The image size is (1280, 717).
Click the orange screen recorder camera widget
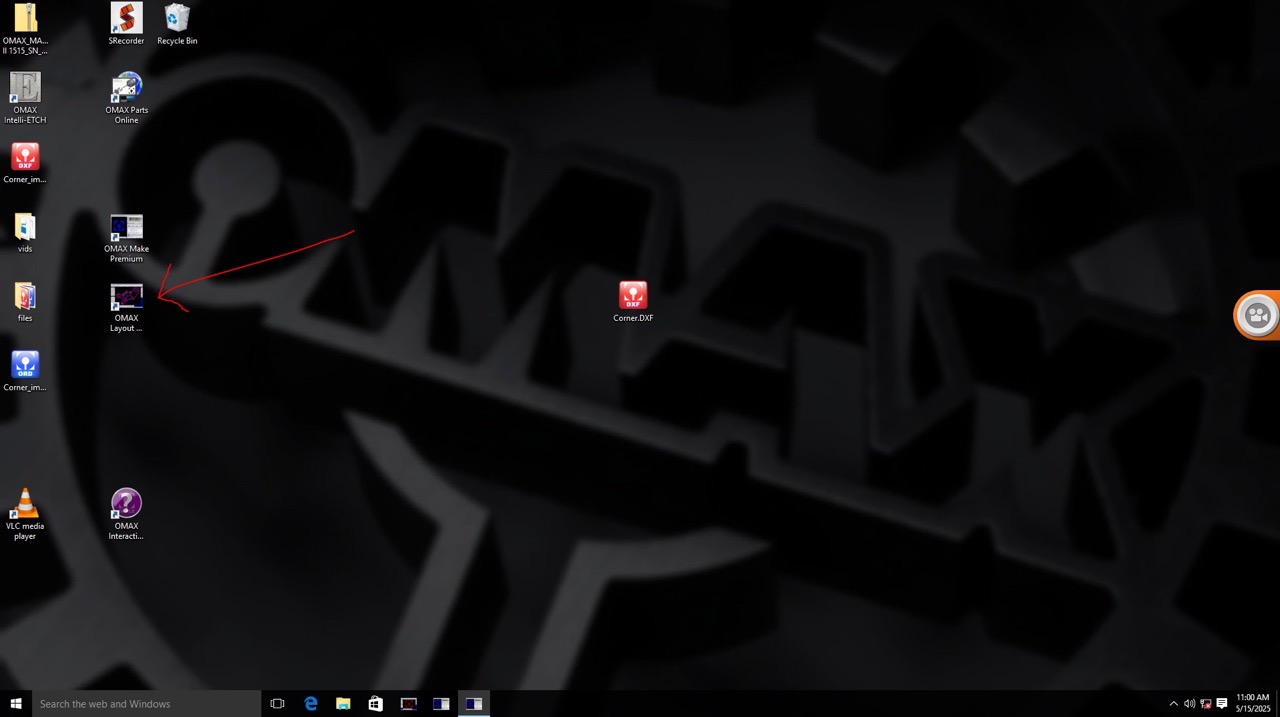1257,316
